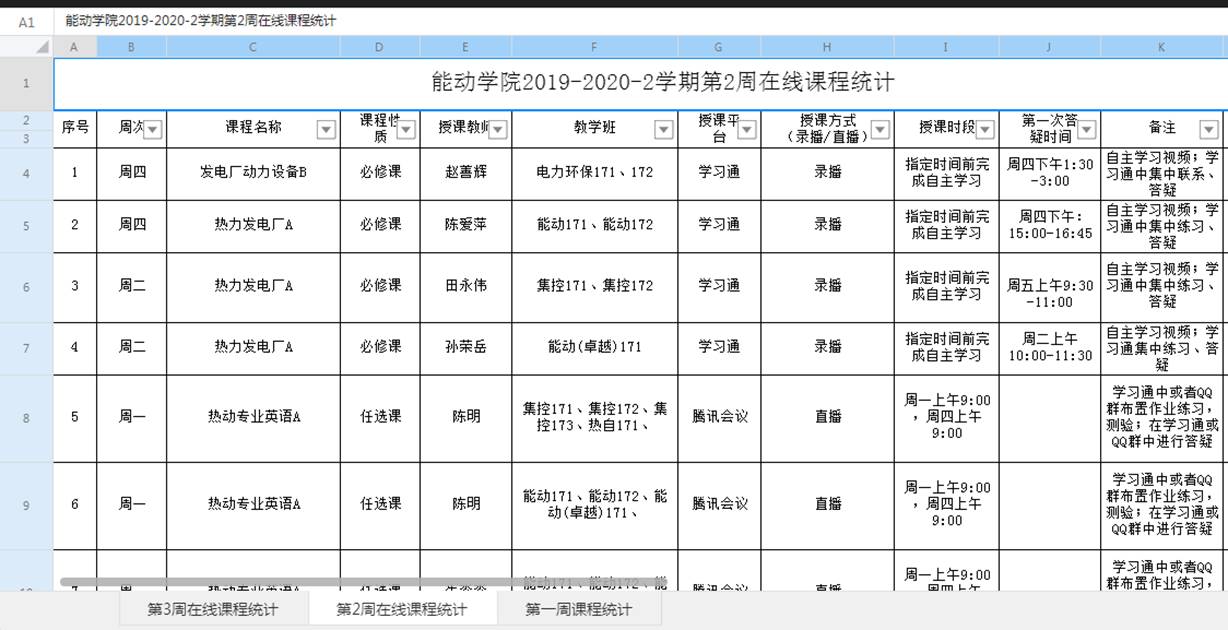
Task: Switch to the 第一周课程统计 sheet tab
Action: click(x=579, y=609)
